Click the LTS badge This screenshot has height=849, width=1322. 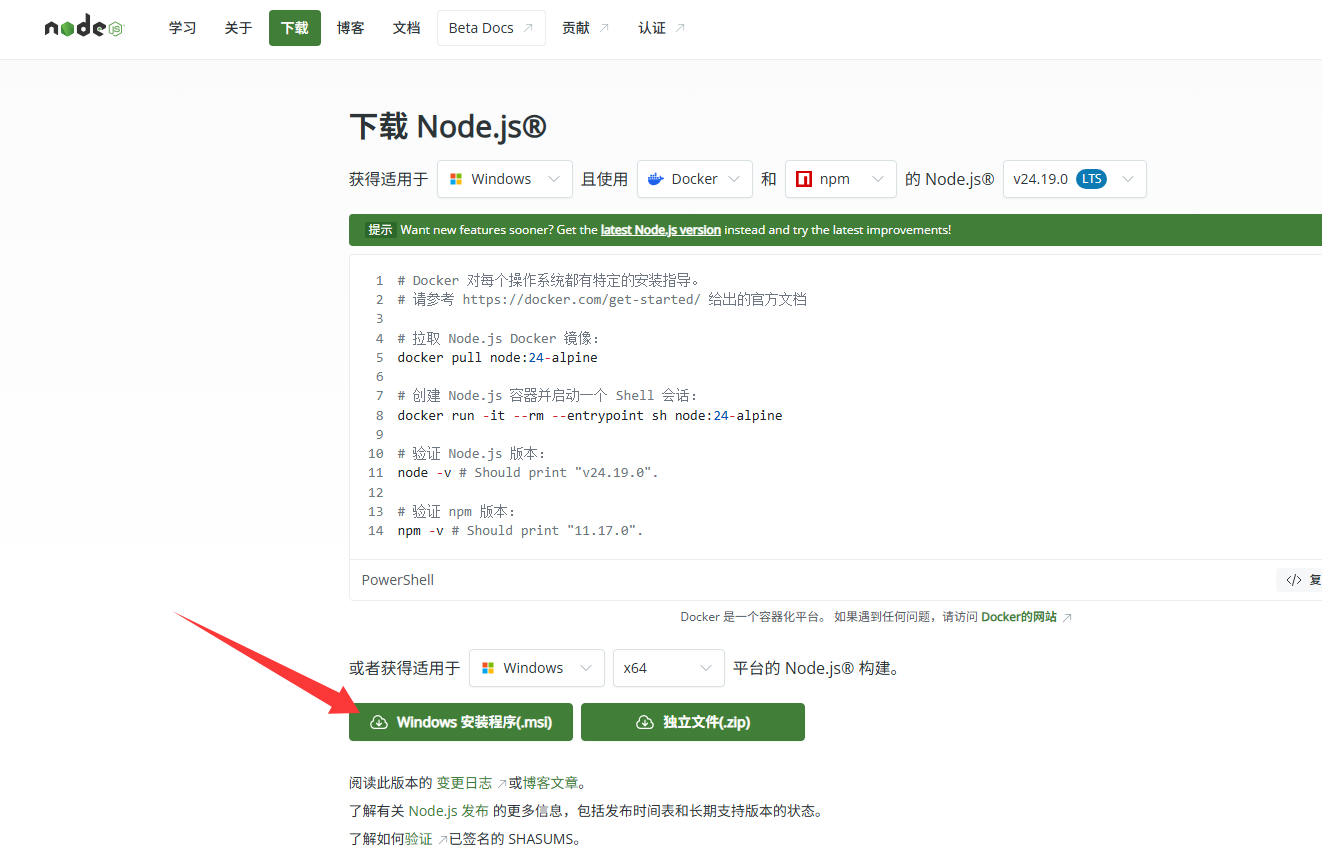1092,179
